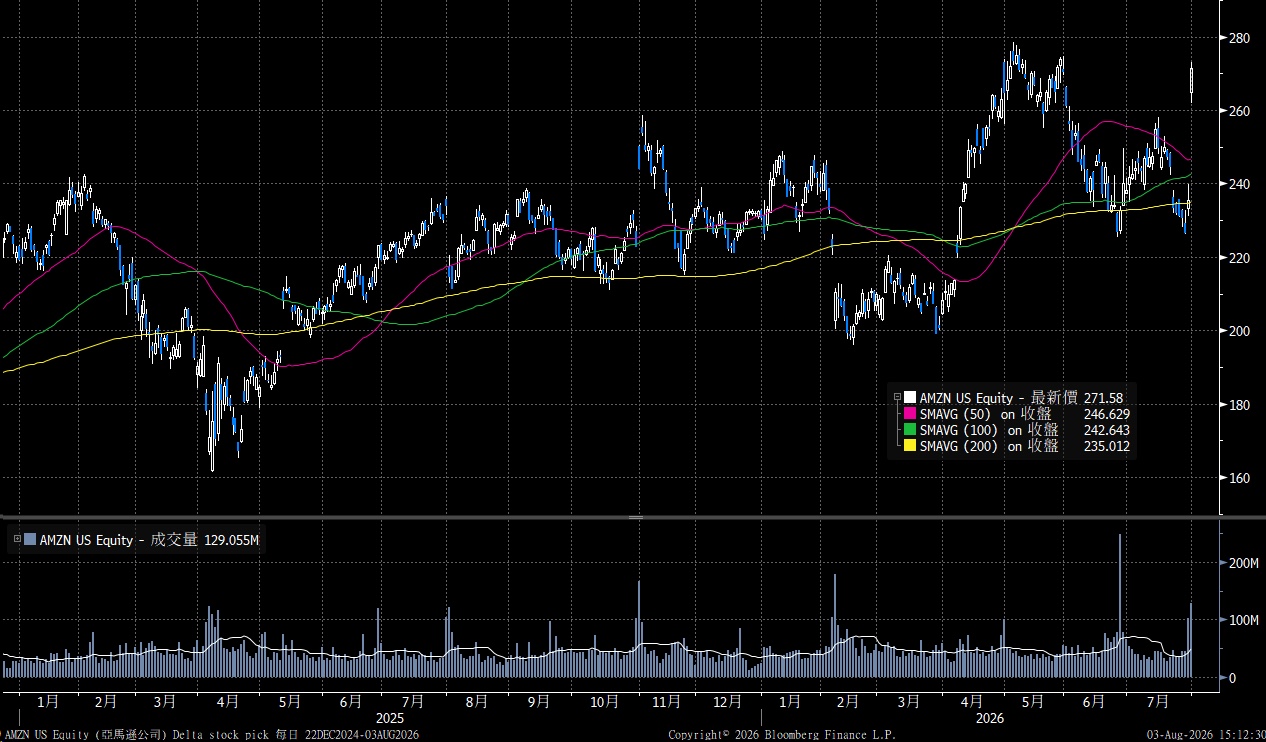Click the timestamp 03-Aug-2026 15:12:30
This screenshot has width=1266, height=742.
pyautogui.click(x=1205, y=735)
